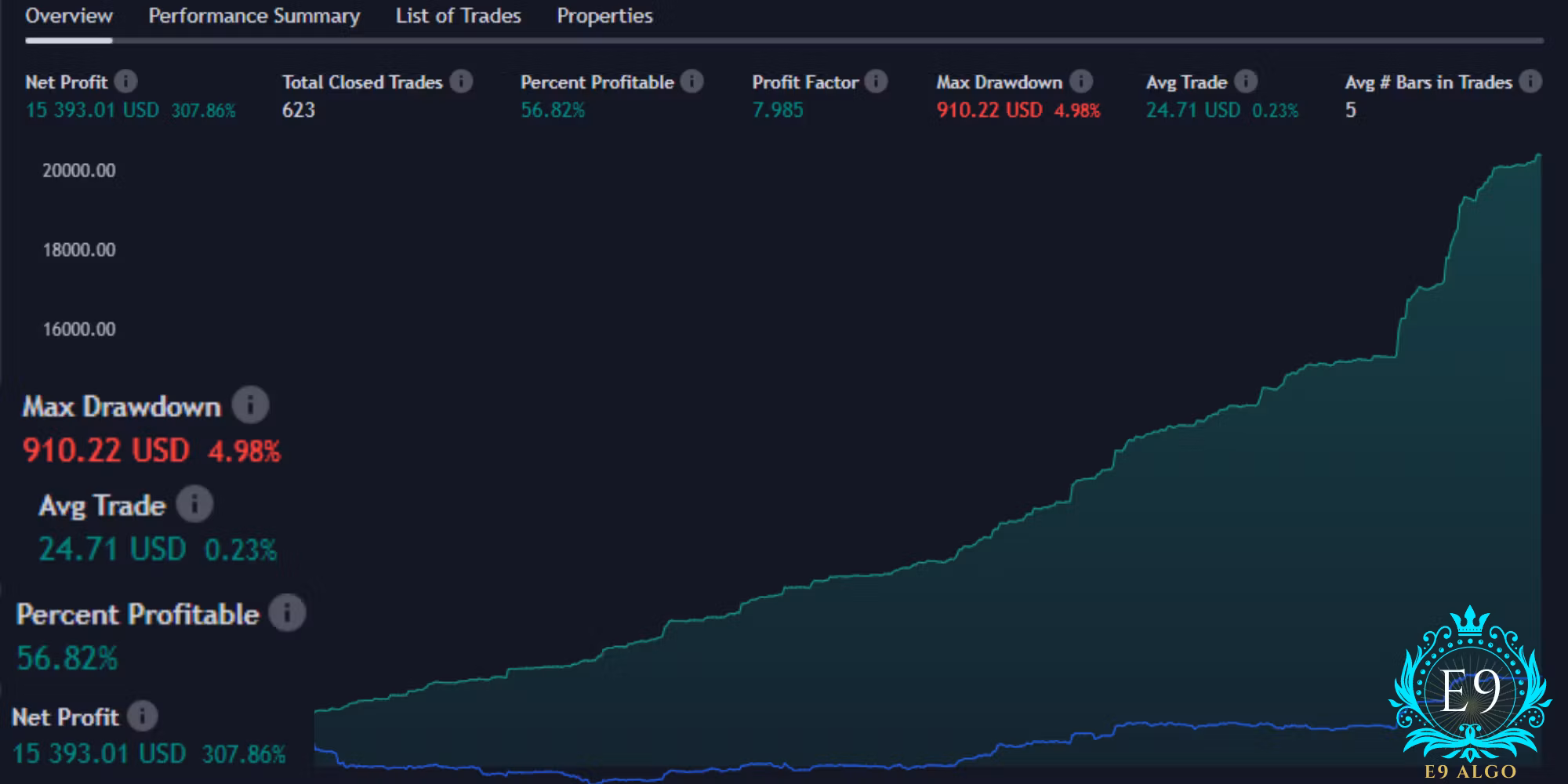Click info icon beside Avg # Bars in Trades

pos(1530,82)
